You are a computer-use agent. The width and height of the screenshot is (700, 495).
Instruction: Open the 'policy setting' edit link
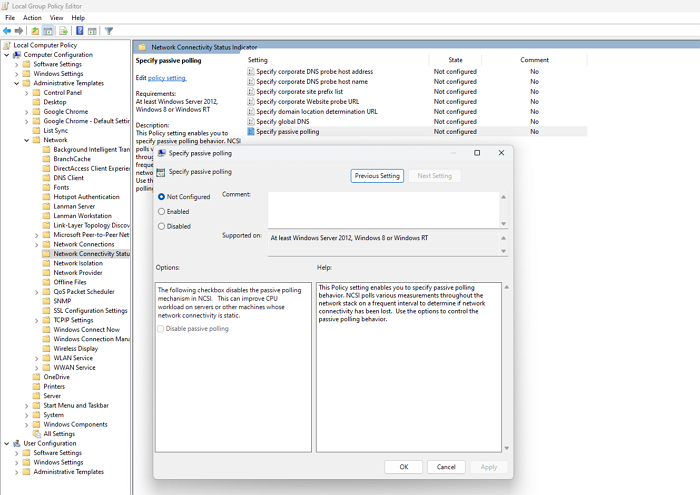(167, 78)
